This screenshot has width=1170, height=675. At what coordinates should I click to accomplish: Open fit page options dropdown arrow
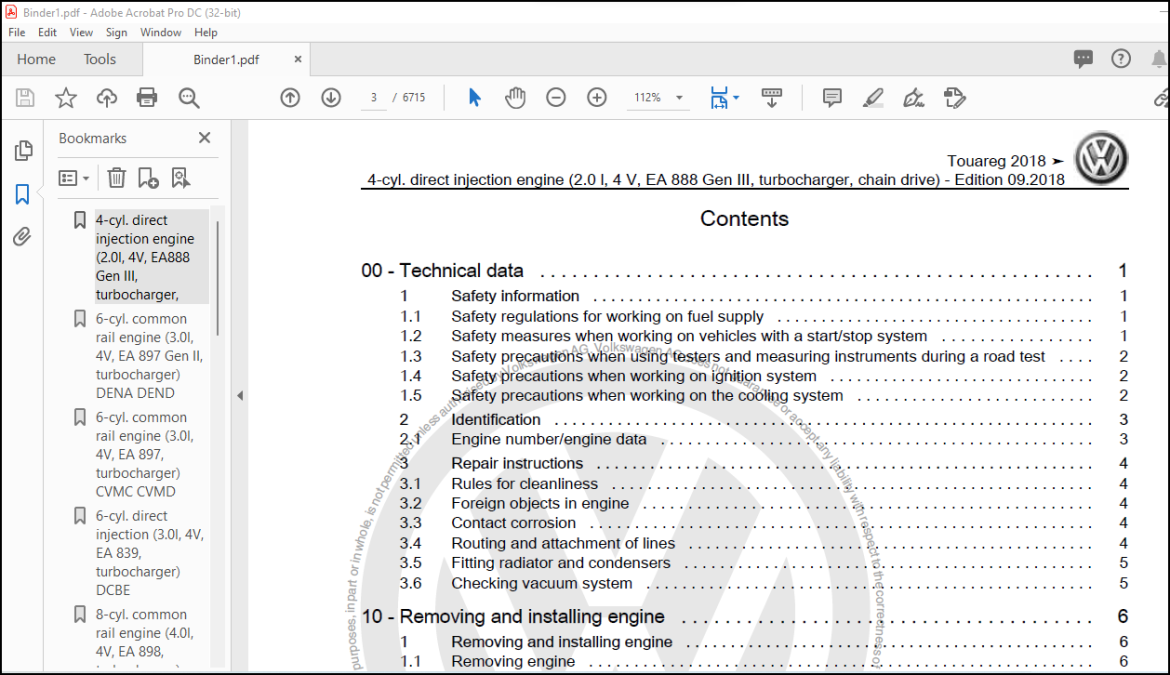coord(736,98)
